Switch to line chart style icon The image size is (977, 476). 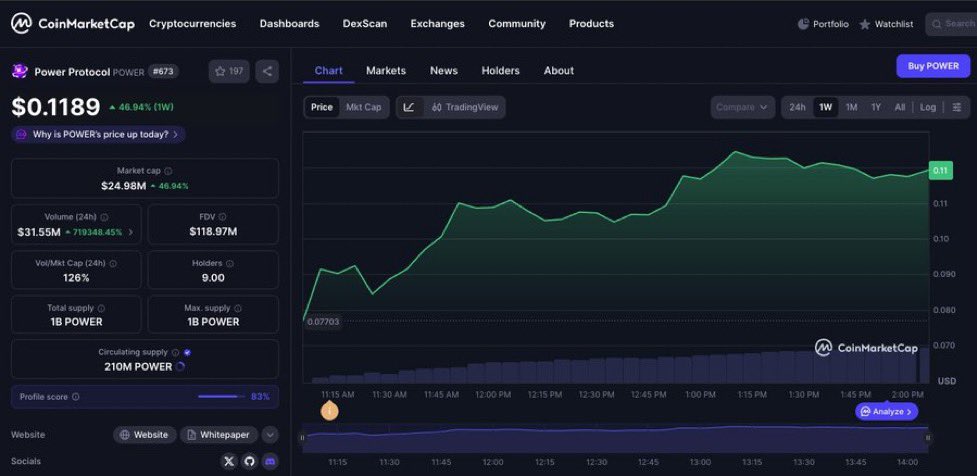[409, 107]
